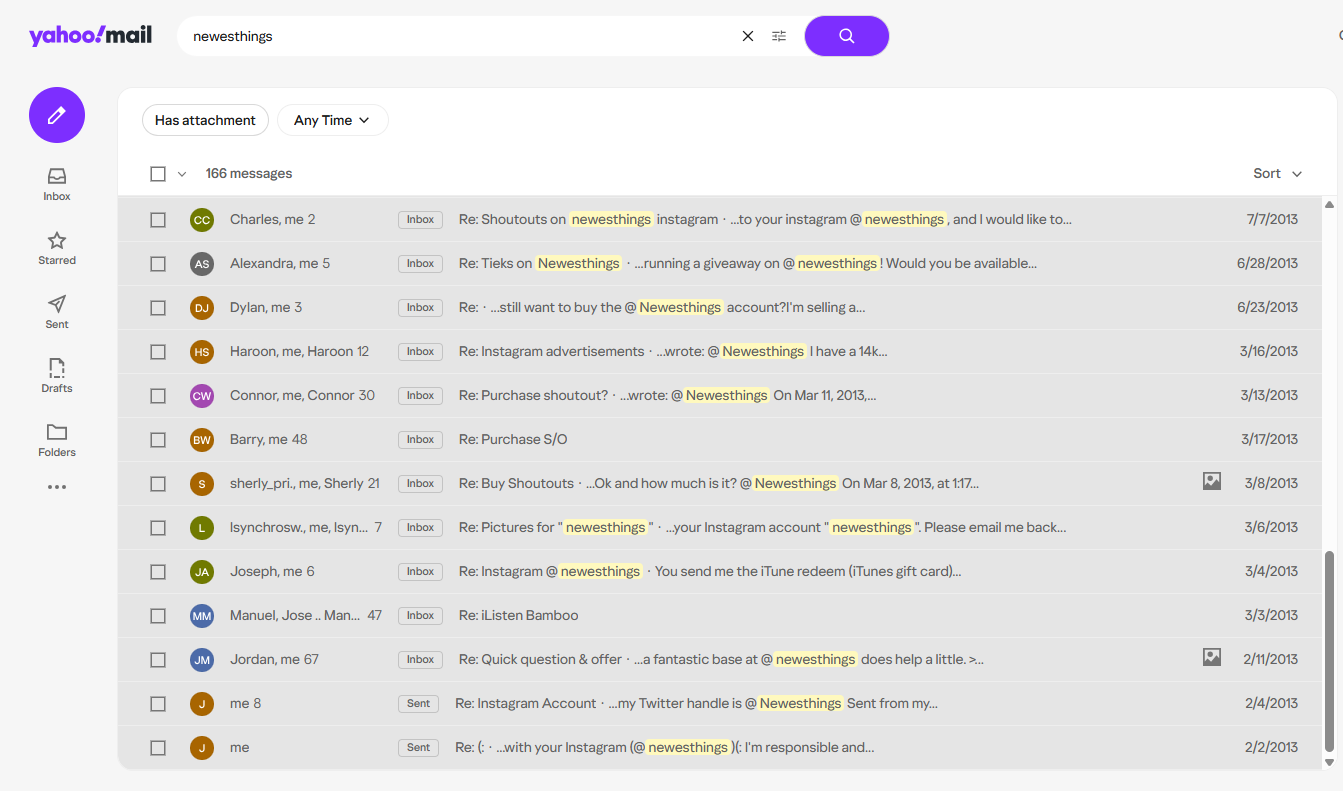Select the Dylan message checkbox

pos(158,308)
